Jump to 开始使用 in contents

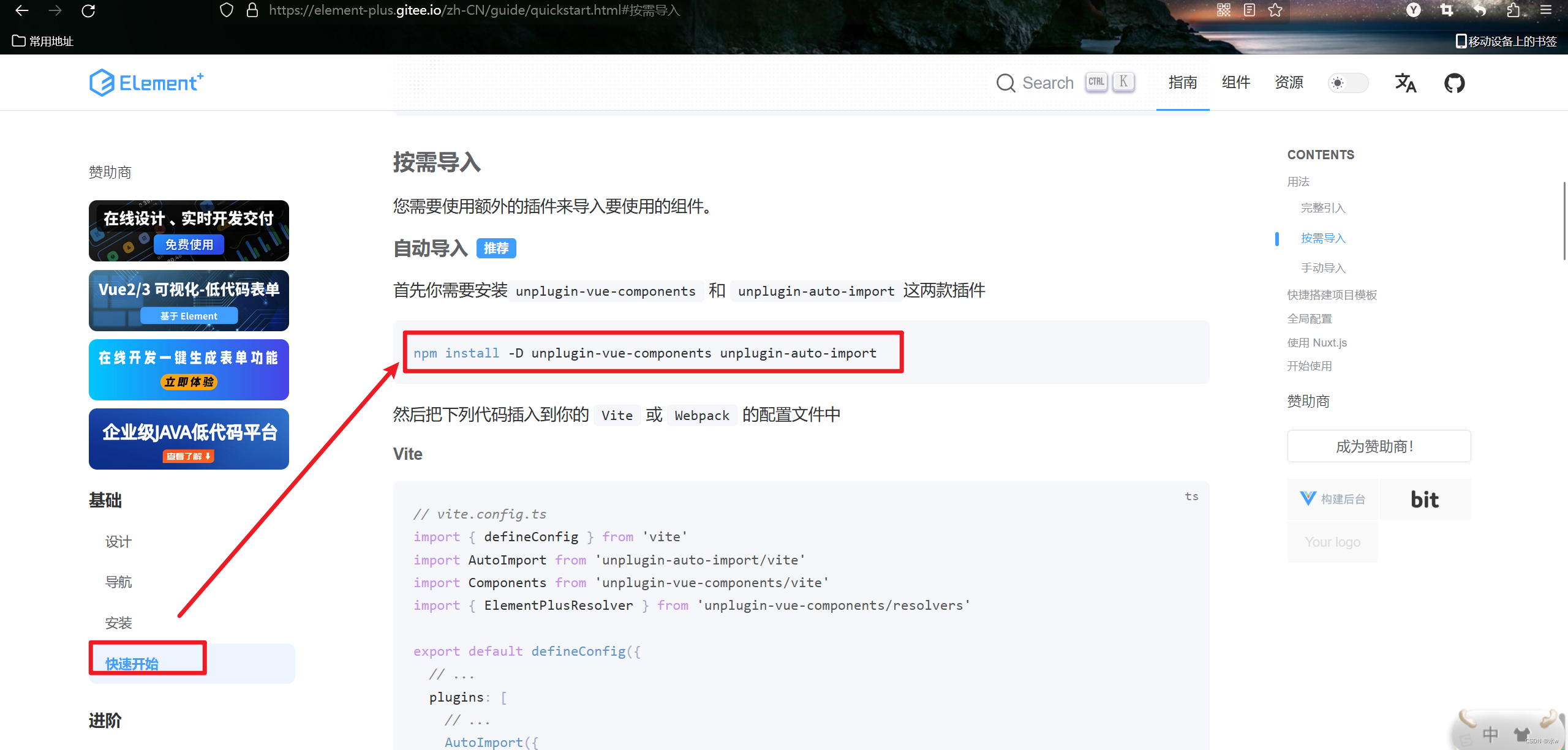pos(1310,366)
